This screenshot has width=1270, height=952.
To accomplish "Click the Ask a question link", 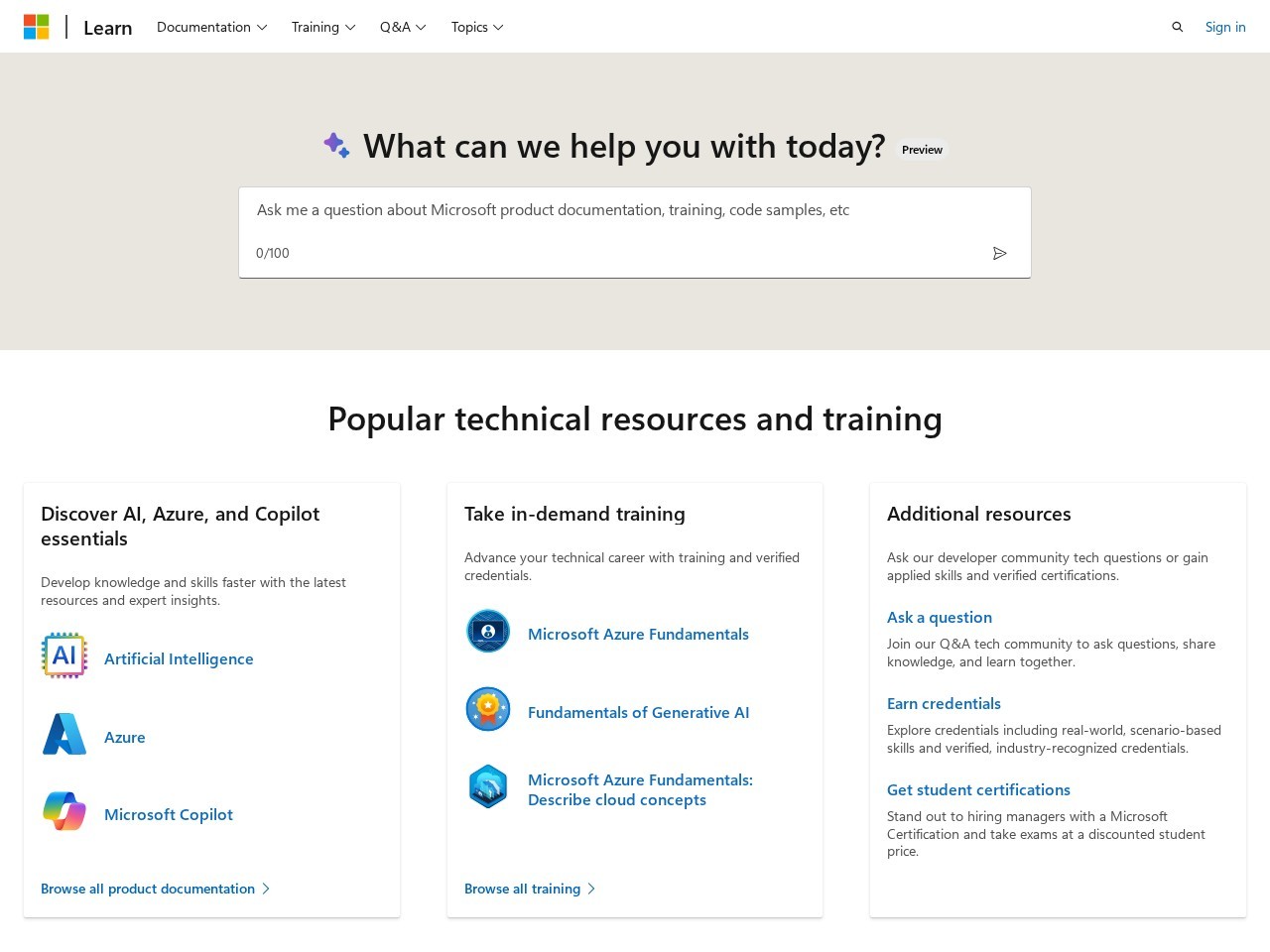I will (939, 617).
